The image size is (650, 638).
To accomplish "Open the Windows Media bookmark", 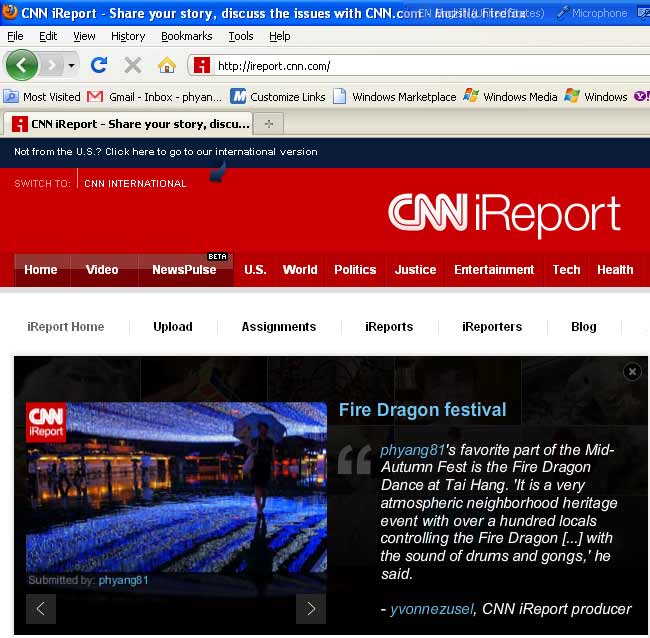I will pos(510,97).
